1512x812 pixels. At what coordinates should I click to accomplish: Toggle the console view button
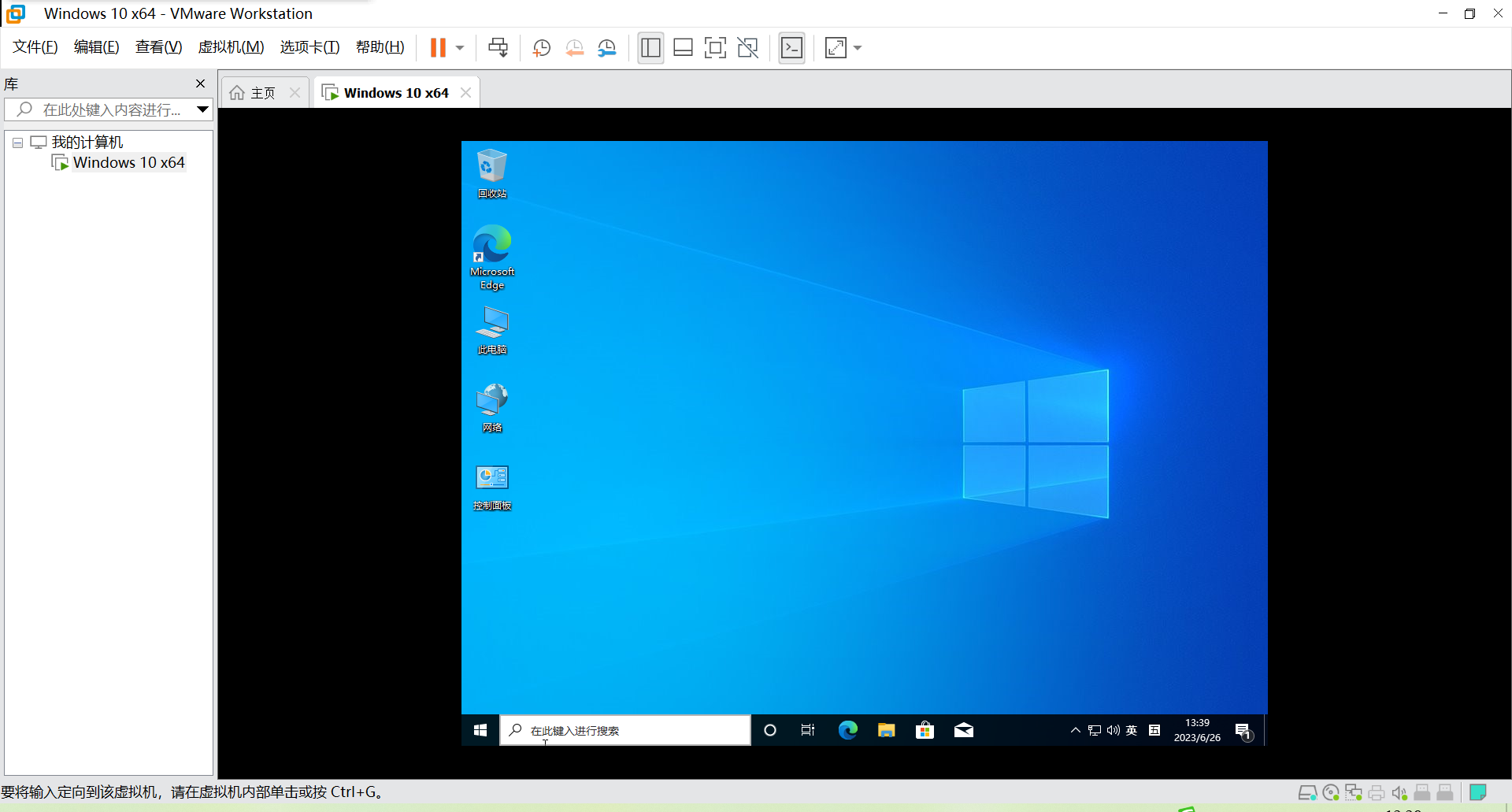coord(791,48)
